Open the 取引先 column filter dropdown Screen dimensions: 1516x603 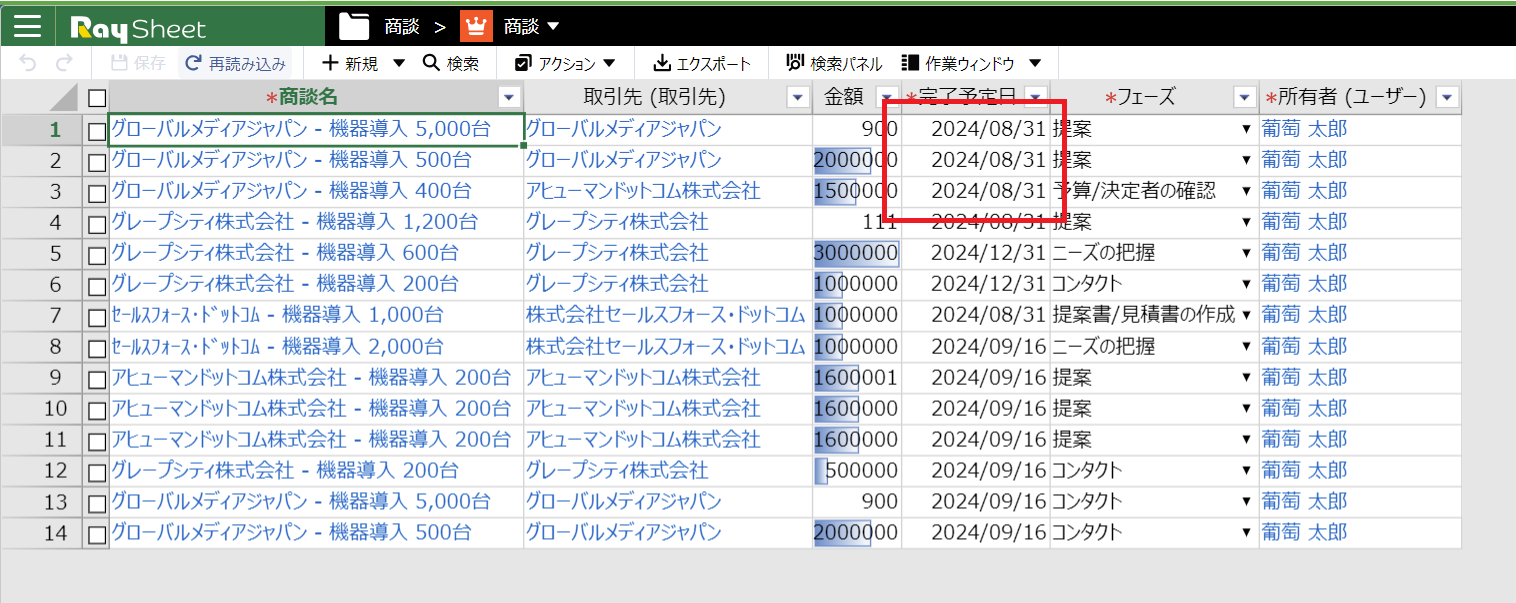tap(798, 97)
